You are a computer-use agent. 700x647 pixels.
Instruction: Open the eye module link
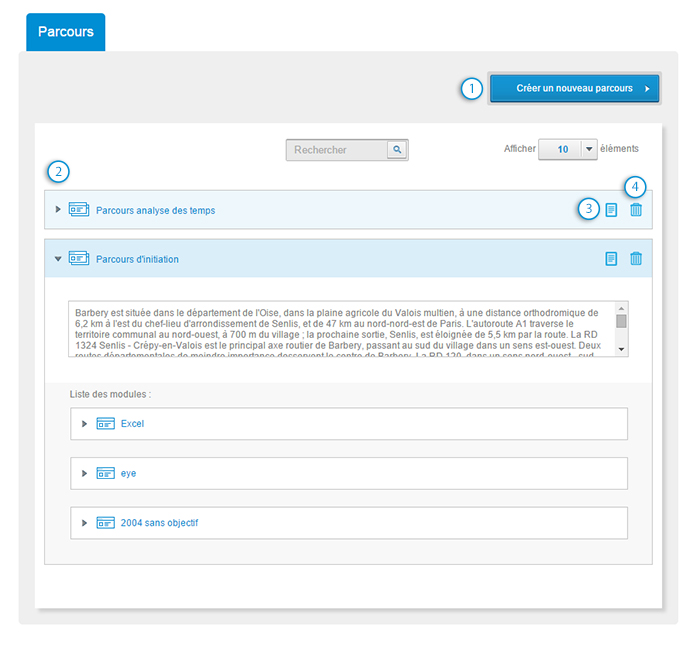point(128,474)
